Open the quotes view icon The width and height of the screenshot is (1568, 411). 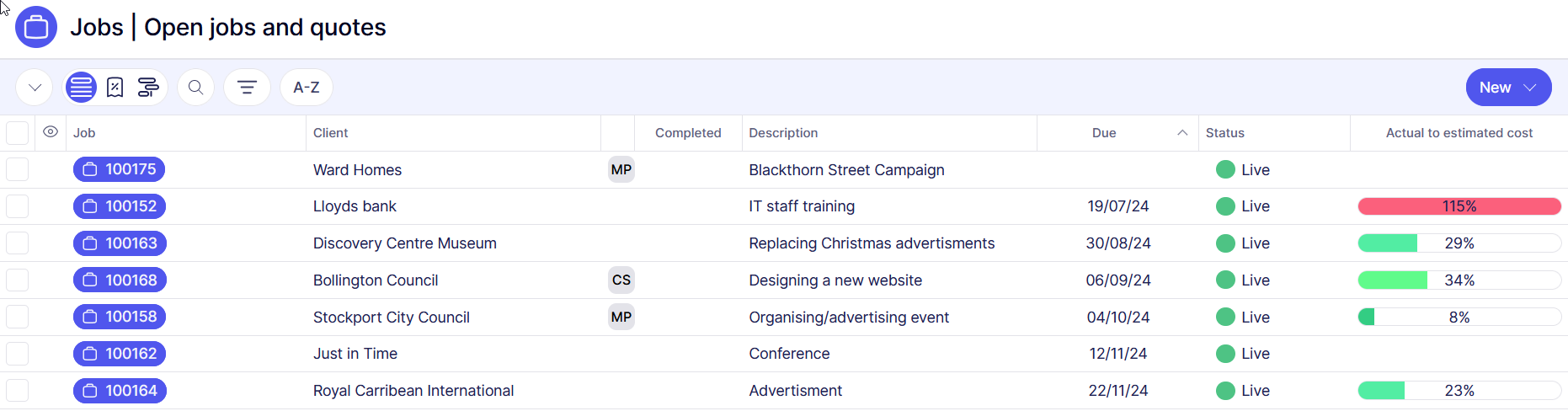pyautogui.click(x=115, y=88)
